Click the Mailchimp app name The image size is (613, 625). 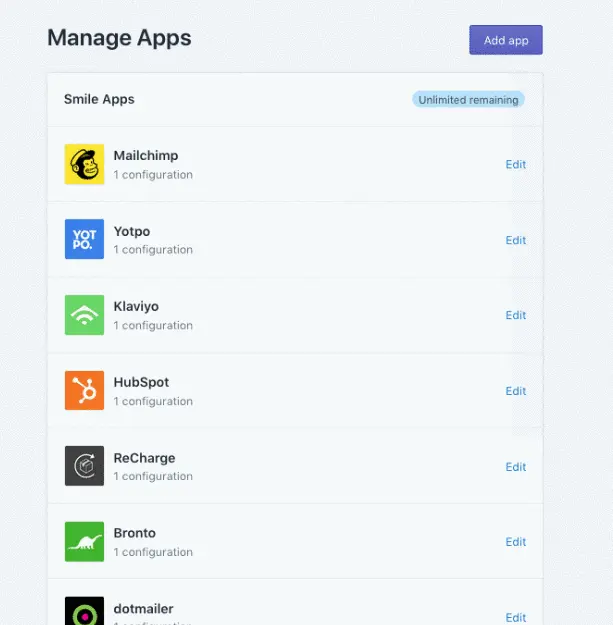pyautogui.click(x=146, y=156)
